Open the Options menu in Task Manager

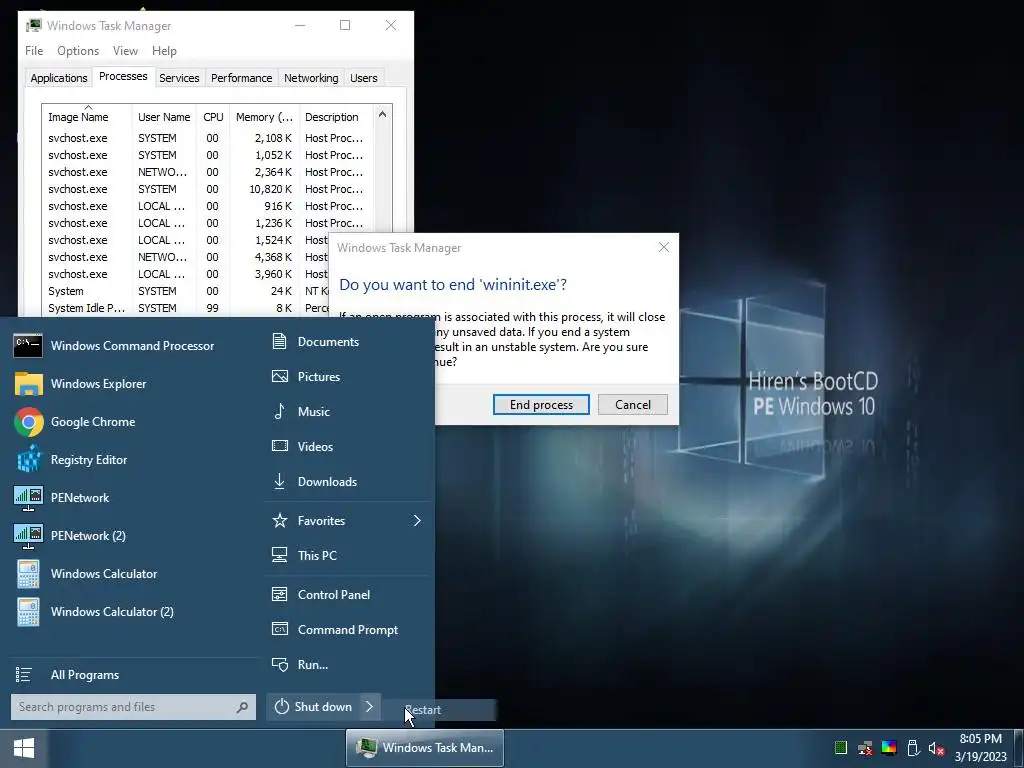(78, 51)
